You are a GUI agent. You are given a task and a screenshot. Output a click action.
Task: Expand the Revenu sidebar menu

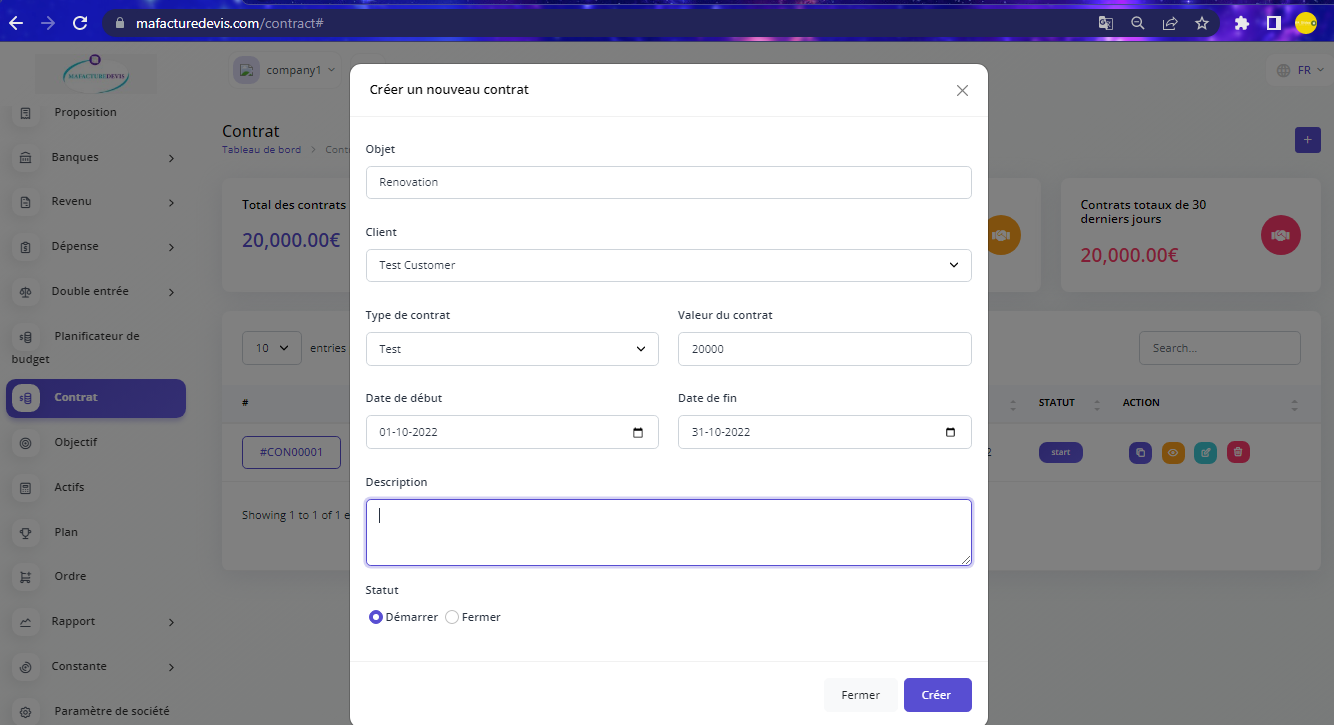pyautogui.click(x=96, y=201)
